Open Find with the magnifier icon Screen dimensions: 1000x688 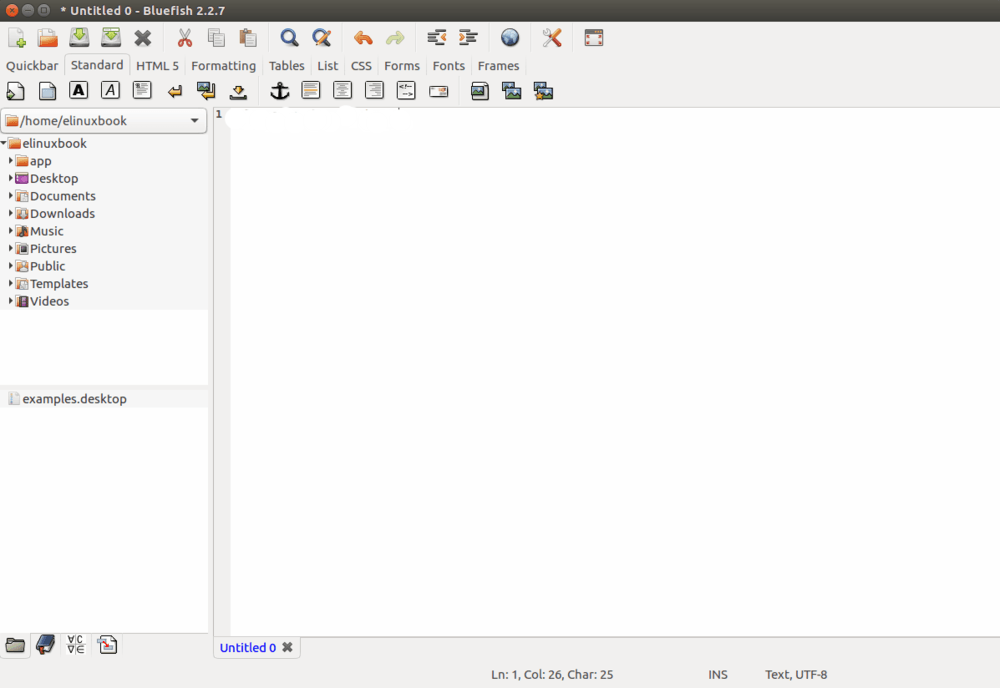[x=290, y=38]
